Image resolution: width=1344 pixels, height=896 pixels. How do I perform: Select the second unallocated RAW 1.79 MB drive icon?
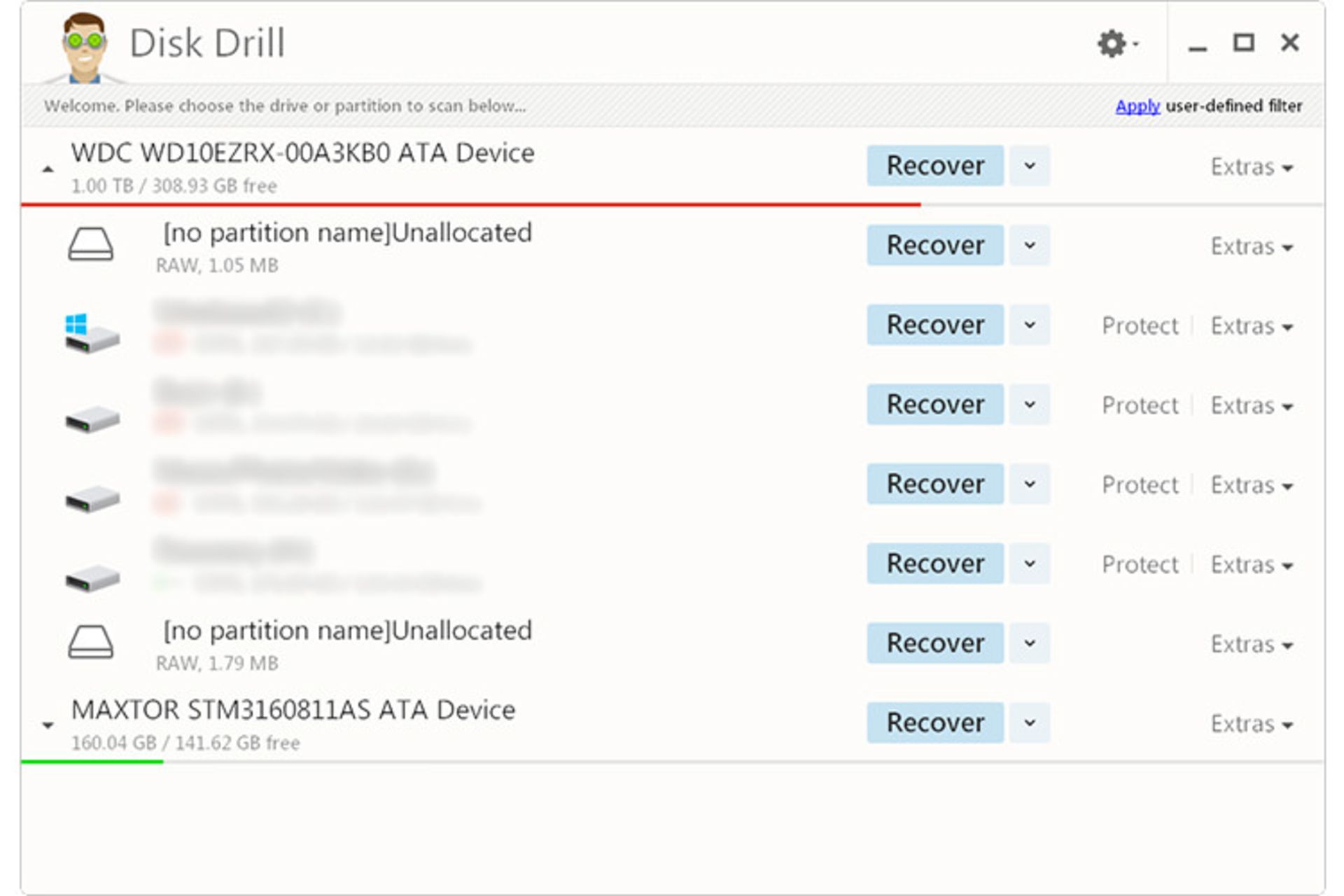click(x=90, y=643)
